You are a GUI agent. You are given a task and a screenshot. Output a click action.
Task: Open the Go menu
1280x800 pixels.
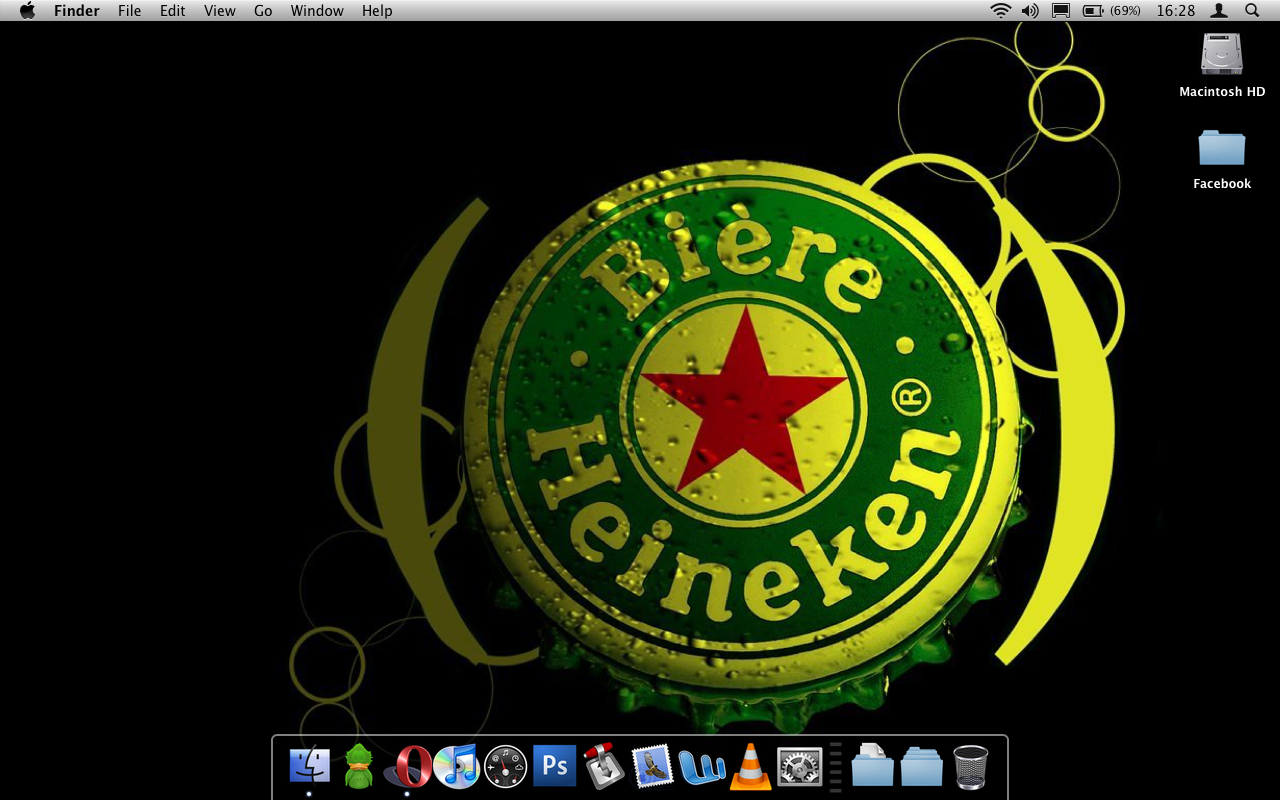click(x=263, y=10)
